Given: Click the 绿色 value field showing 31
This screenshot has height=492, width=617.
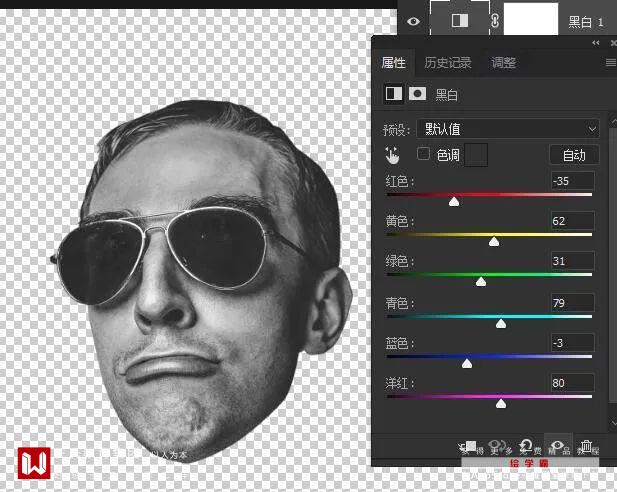Looking at the screenshot, I should [572, 261].
